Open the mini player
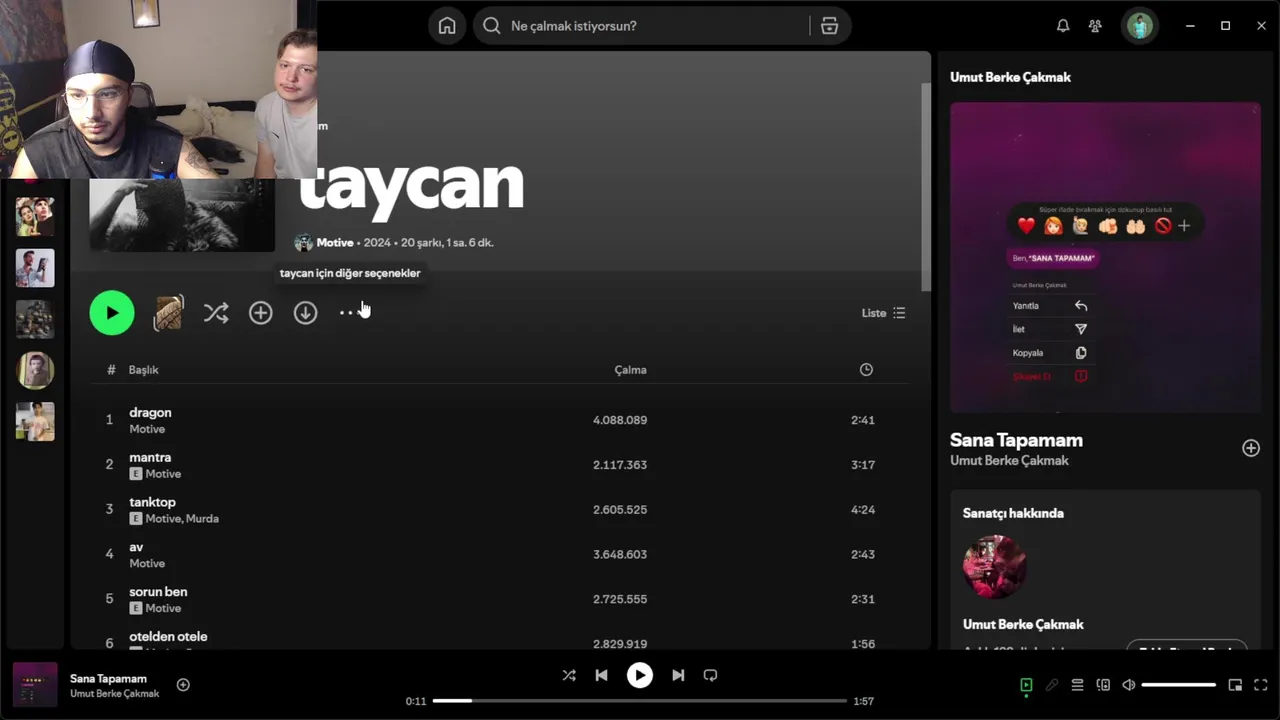This screenshot has width=1280, height=720. pos(1235,685)
